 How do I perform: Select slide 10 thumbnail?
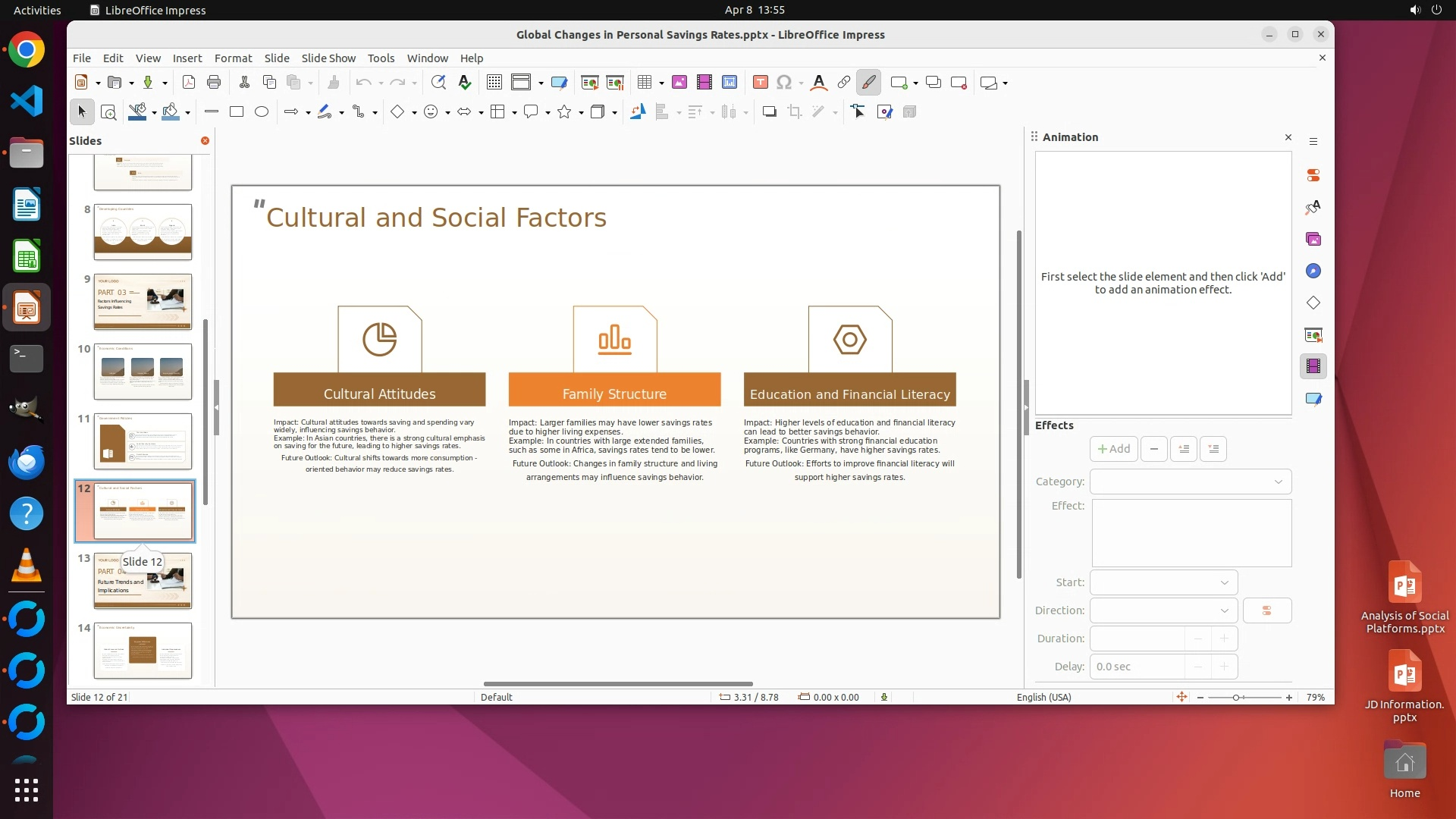coord(143,372)
